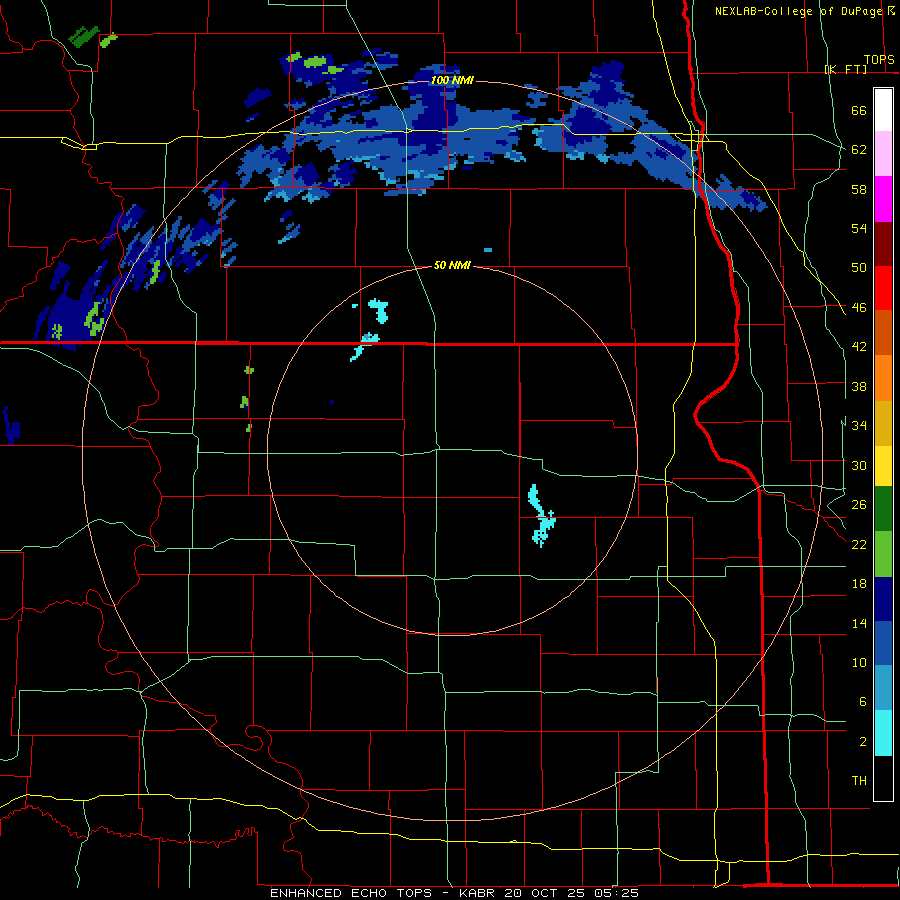Click the white swatch in the tops legend
The width and height of the screenshot is (900, 900).
(x=883, y=110)
